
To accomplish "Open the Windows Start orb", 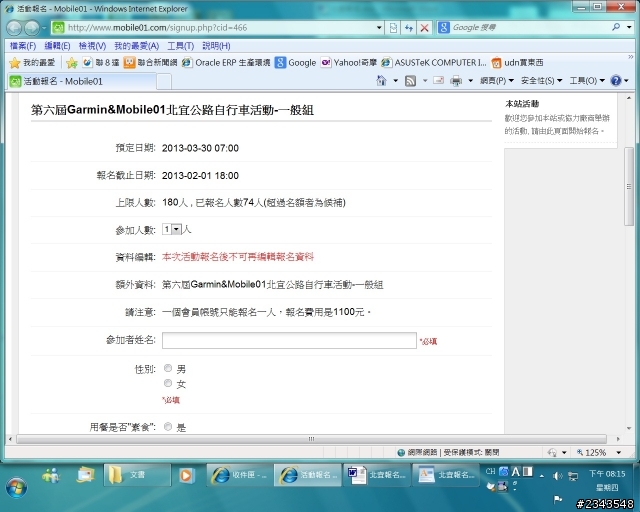I will click(x=17, y=488).
